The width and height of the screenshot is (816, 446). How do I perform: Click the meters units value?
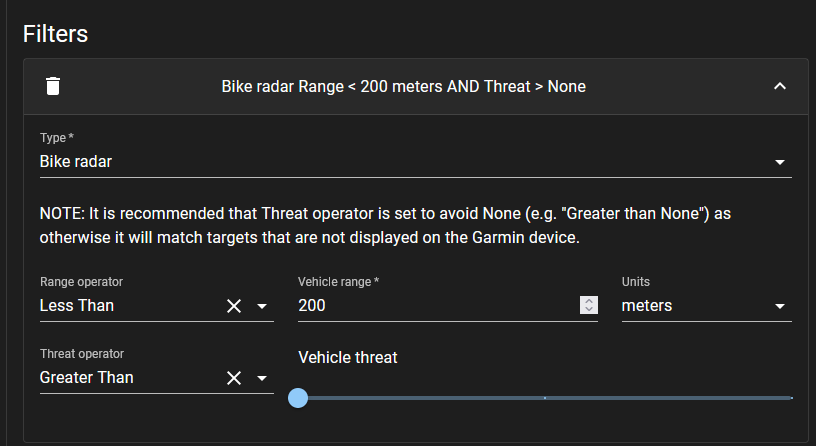[x=647, y=306]
